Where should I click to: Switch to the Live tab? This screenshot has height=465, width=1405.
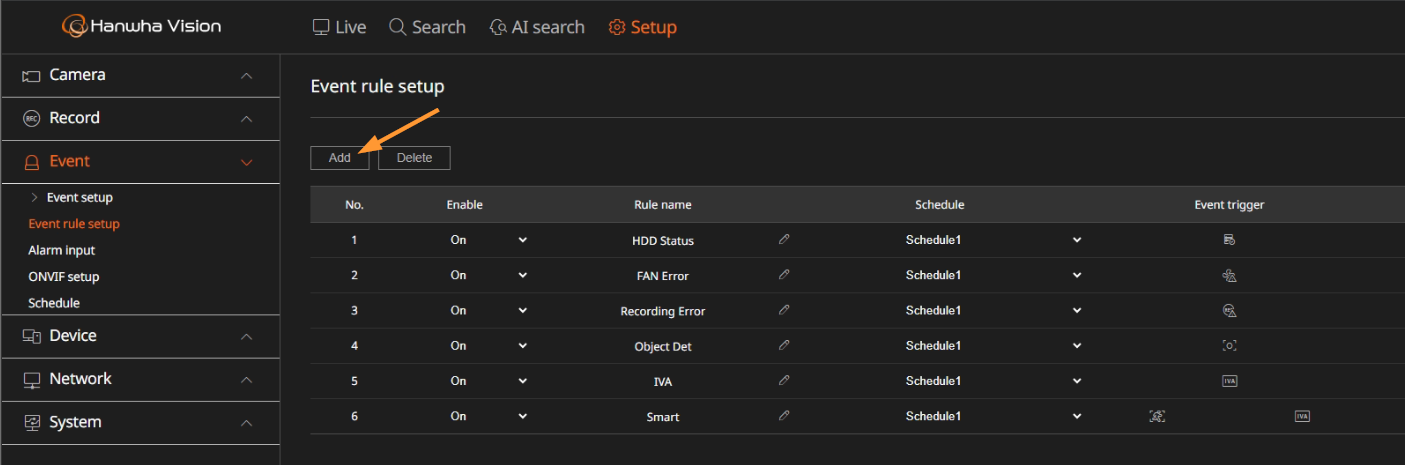pyautogui.click(x=339, y=27)
